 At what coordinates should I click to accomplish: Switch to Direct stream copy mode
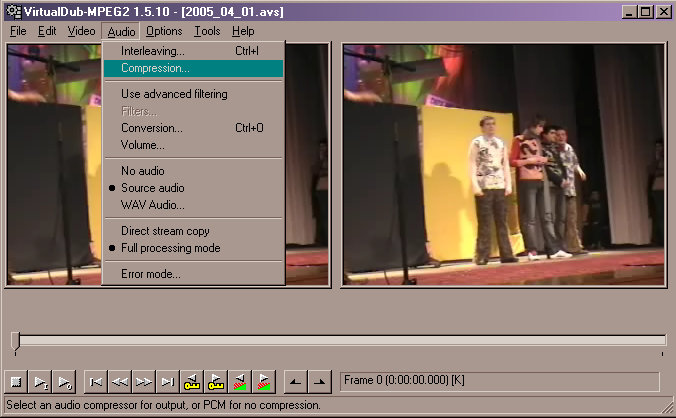click(x=164, y=231)
